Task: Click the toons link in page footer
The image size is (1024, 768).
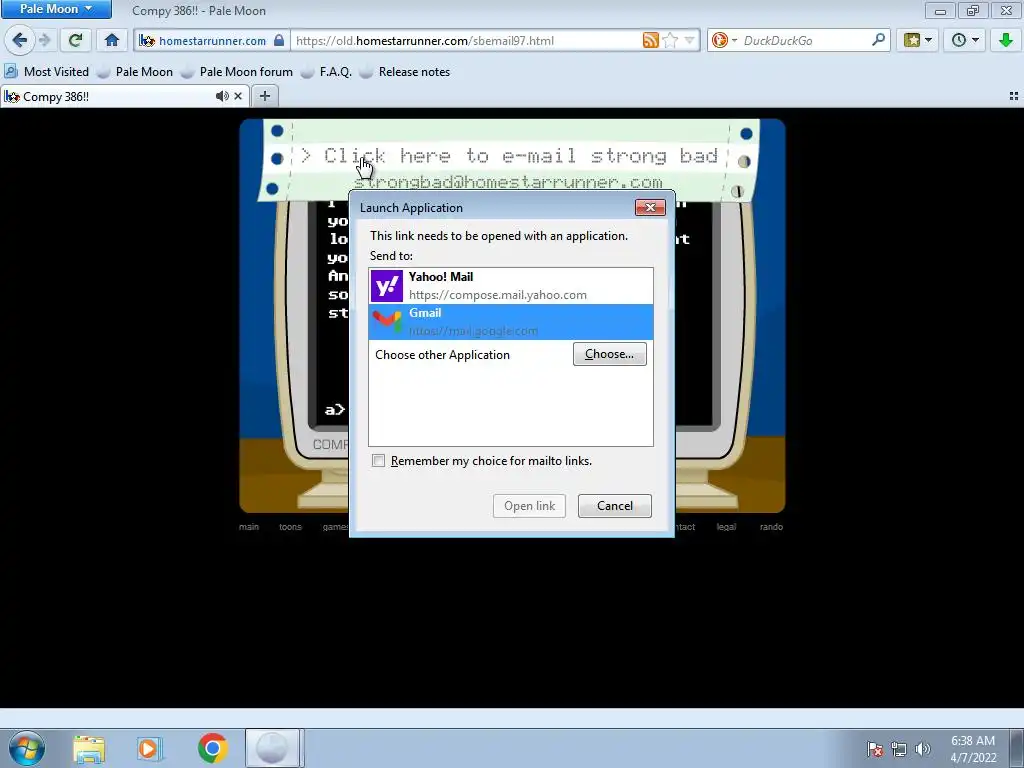Action: tap(291, 526)
